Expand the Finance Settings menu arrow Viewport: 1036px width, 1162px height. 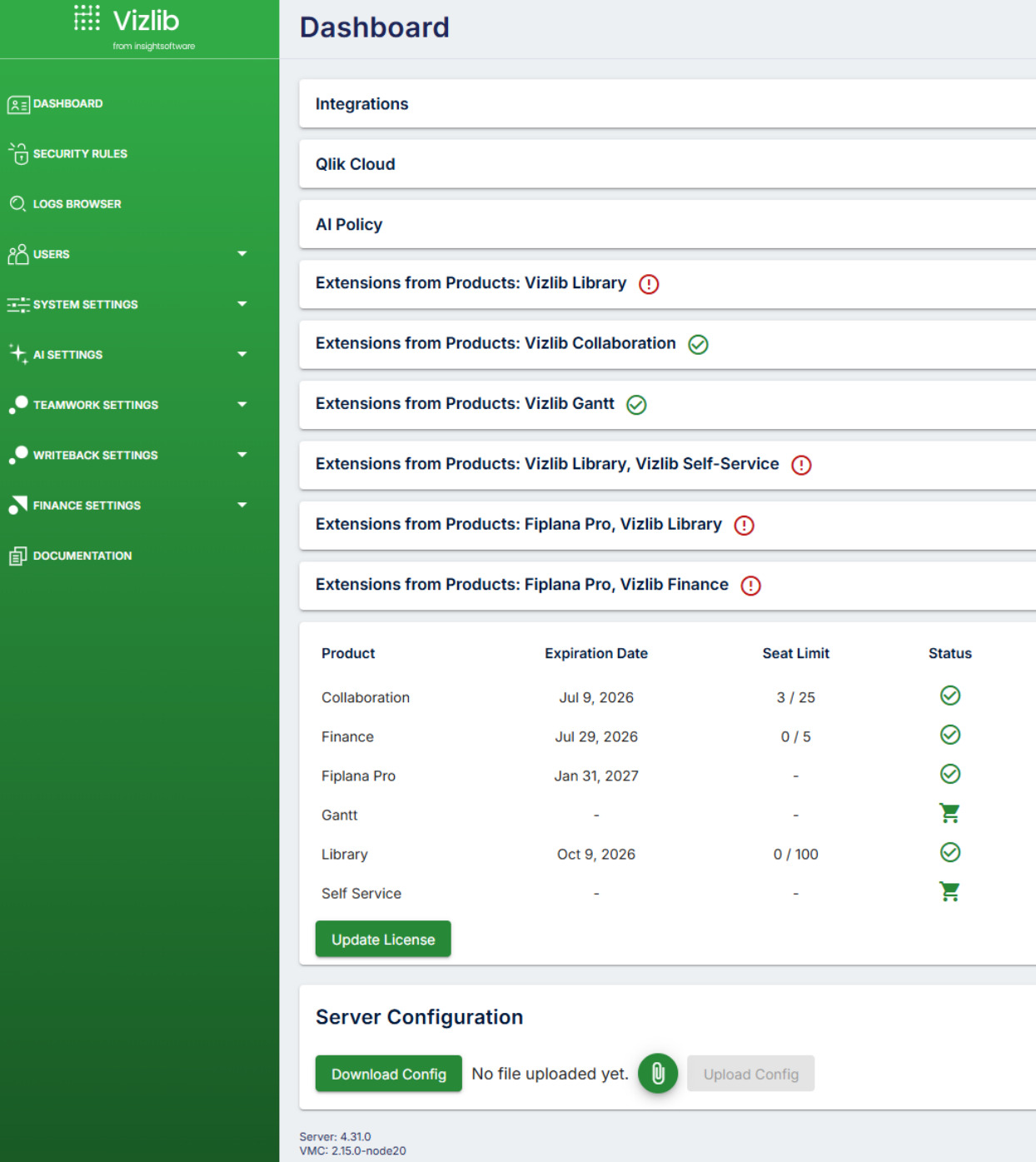[x=242, y=505]
